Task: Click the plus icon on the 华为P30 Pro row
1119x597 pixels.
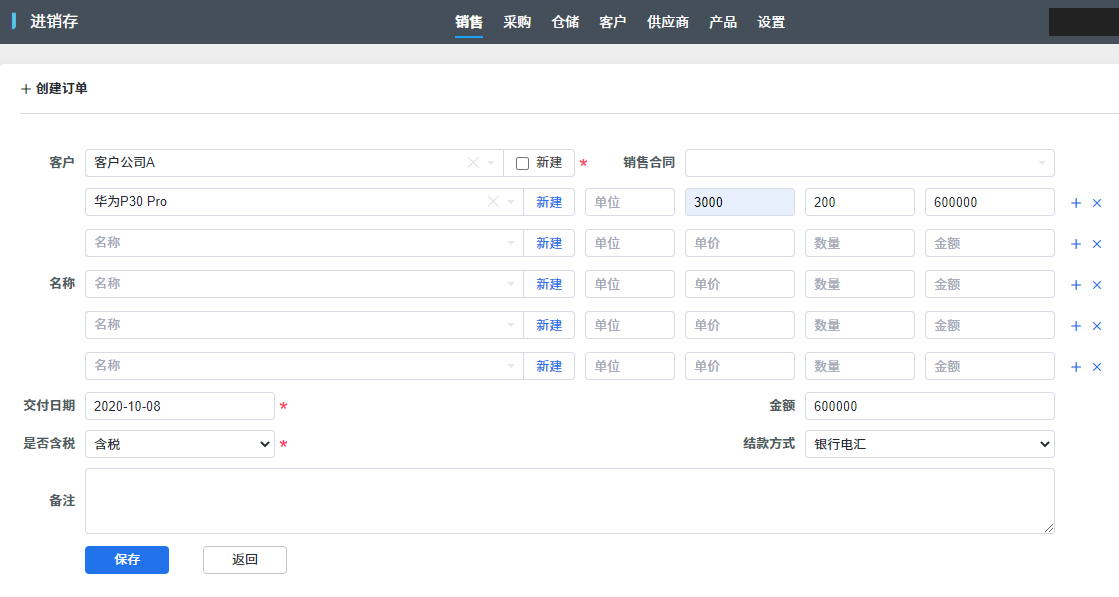Action: (x=1076, y=203)
